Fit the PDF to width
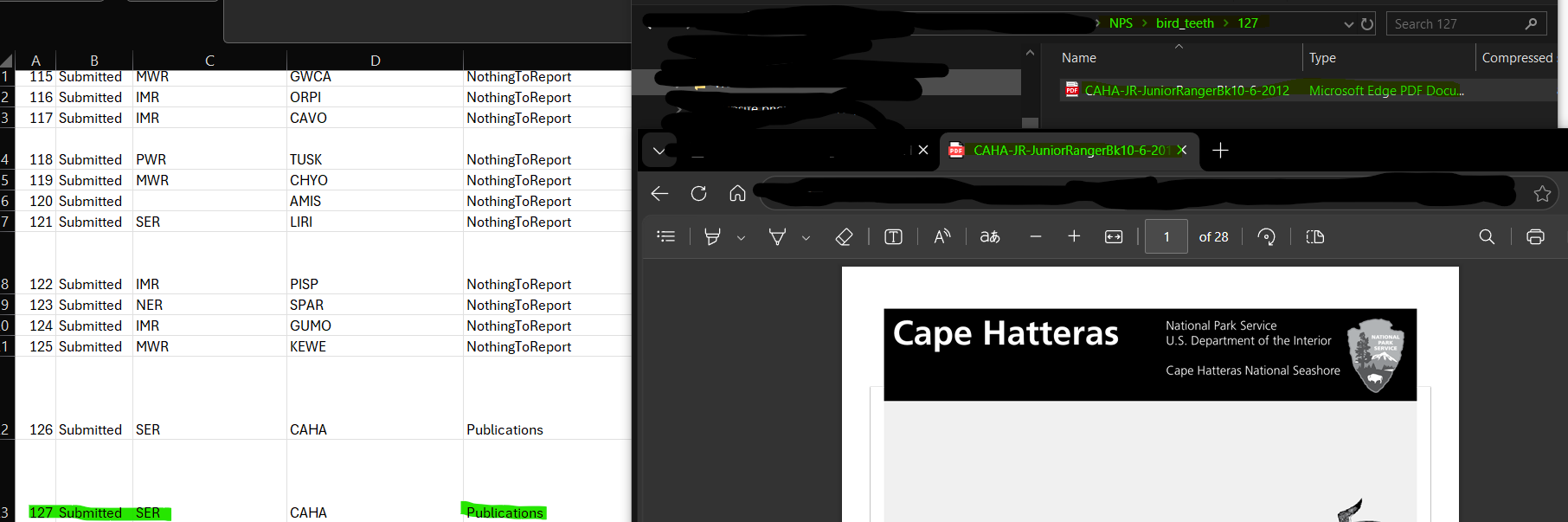 [x=1114, y=236]
